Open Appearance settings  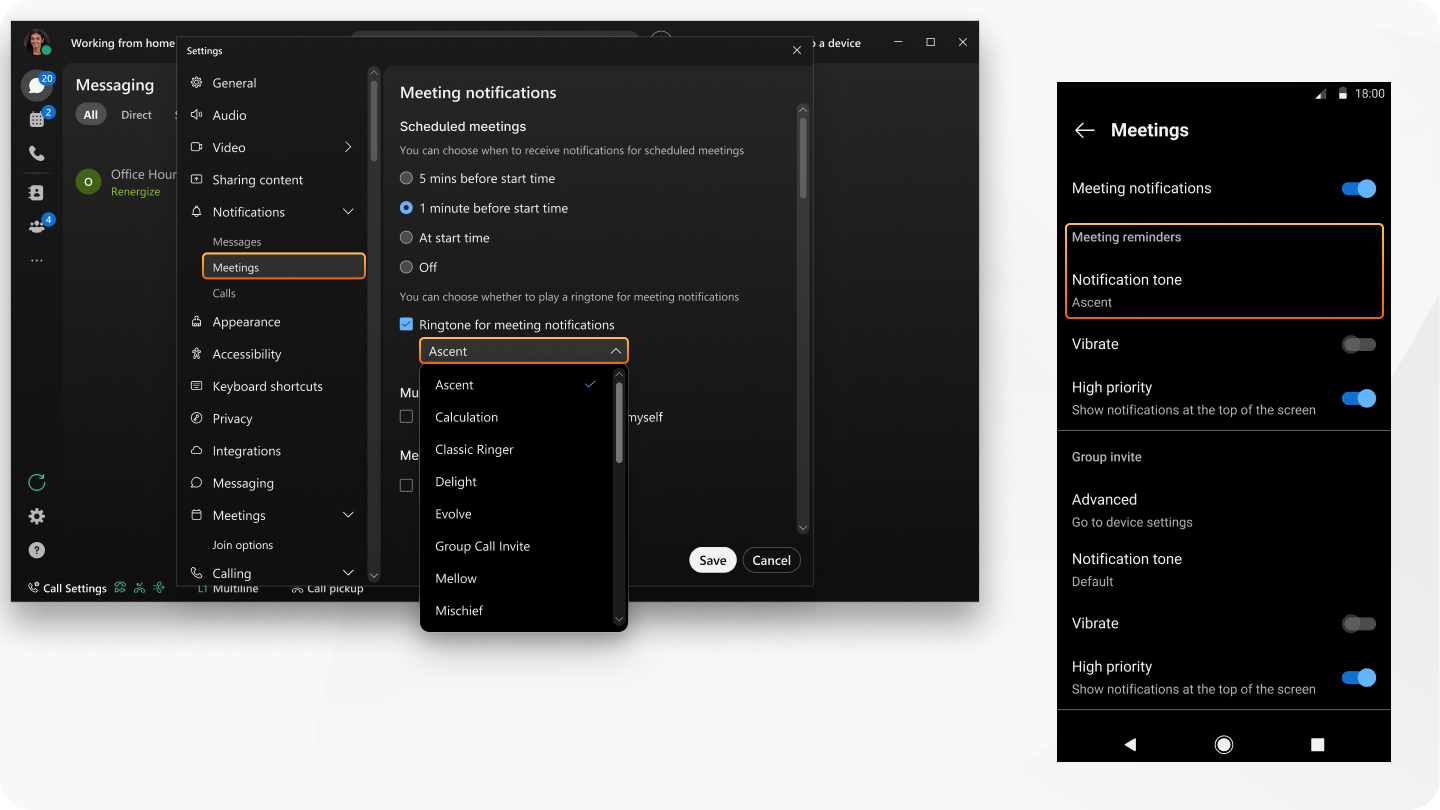point(246,322)
